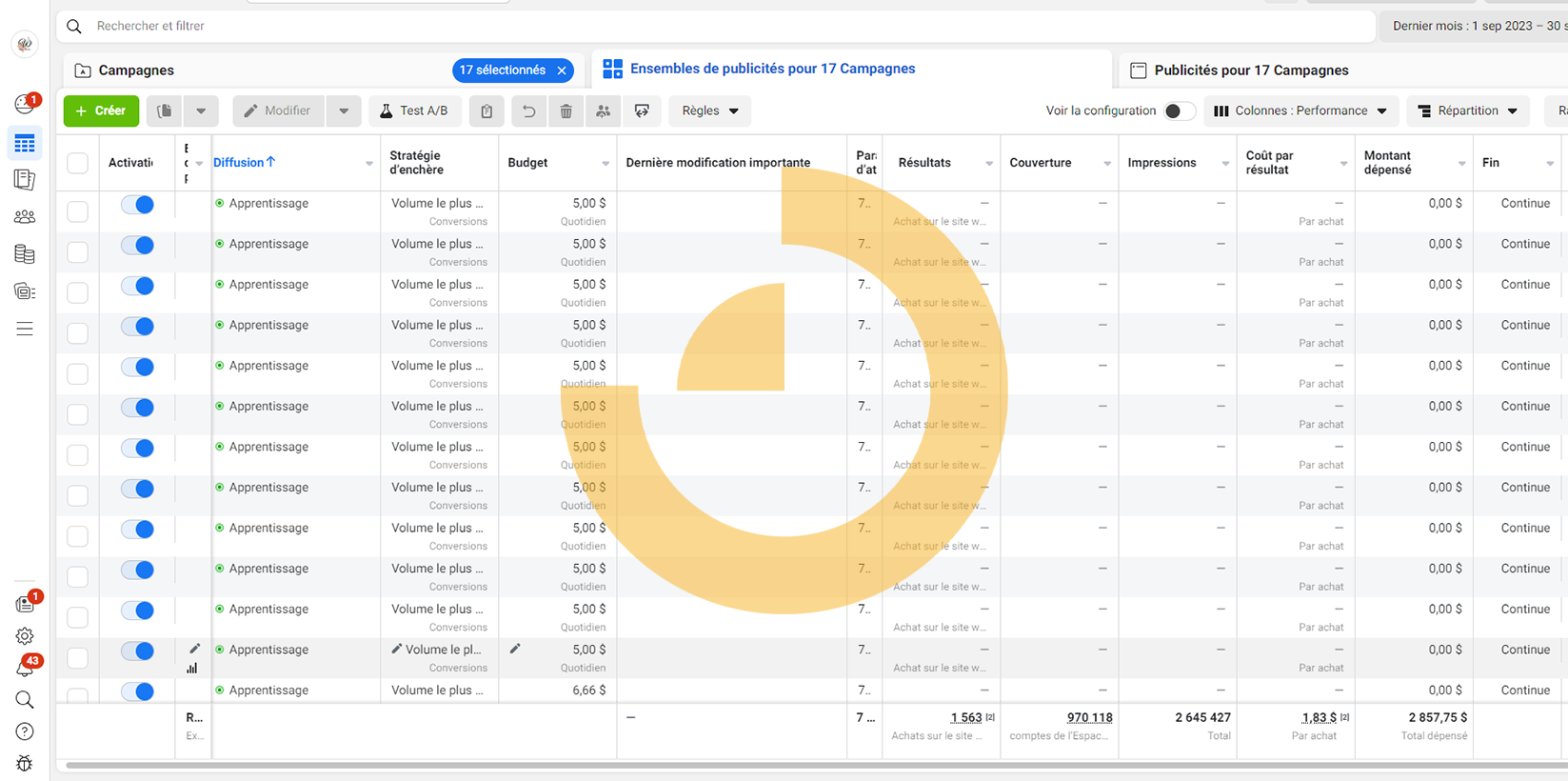This screenshot has width=1568, height=781.
Task: Click 'Stratégie d'enchère' column header
Action: [416, 163]
